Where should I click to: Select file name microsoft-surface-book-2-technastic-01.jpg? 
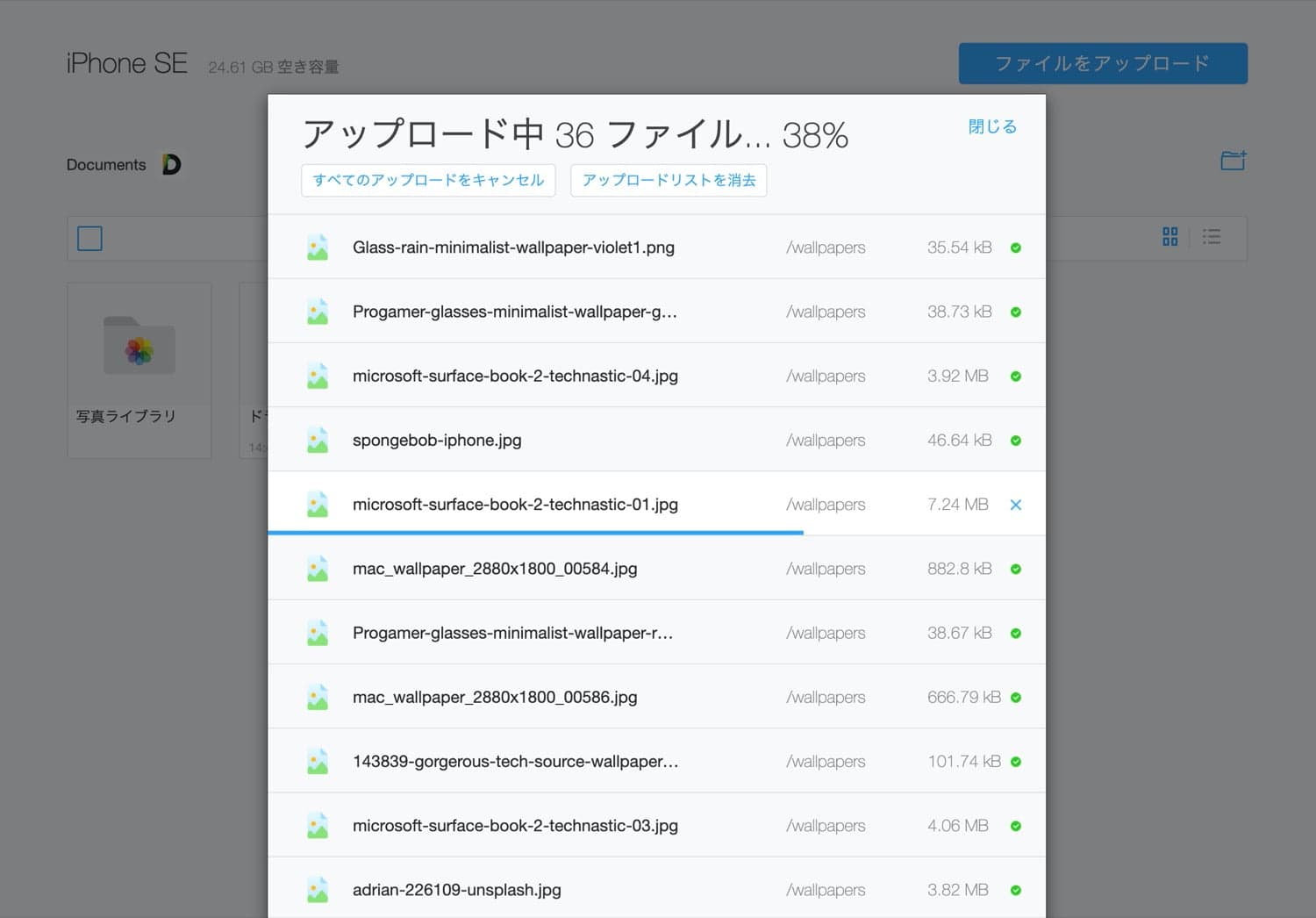coord(515,505)
